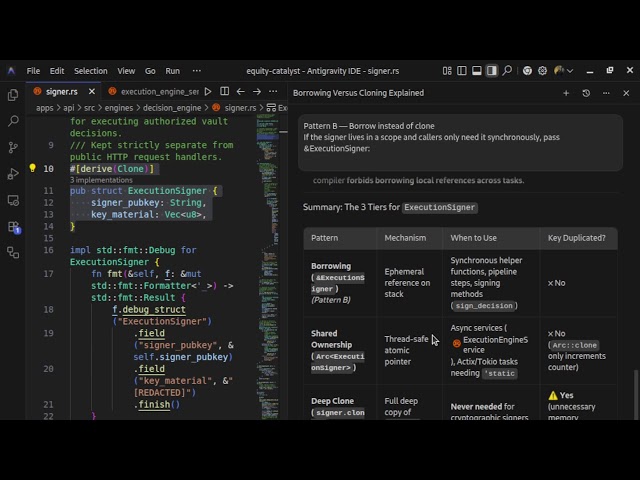Navigate forward with the right arrow
Screen dimensions: 640x480
257,91
